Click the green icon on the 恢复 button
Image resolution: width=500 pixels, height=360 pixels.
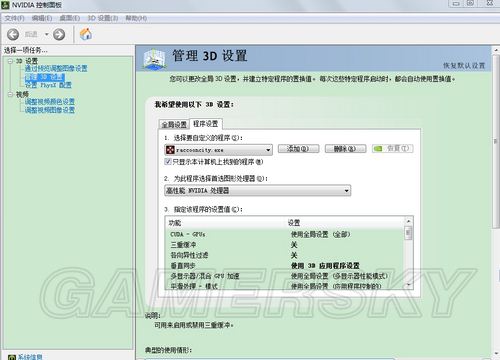click(x=378, y=149)
